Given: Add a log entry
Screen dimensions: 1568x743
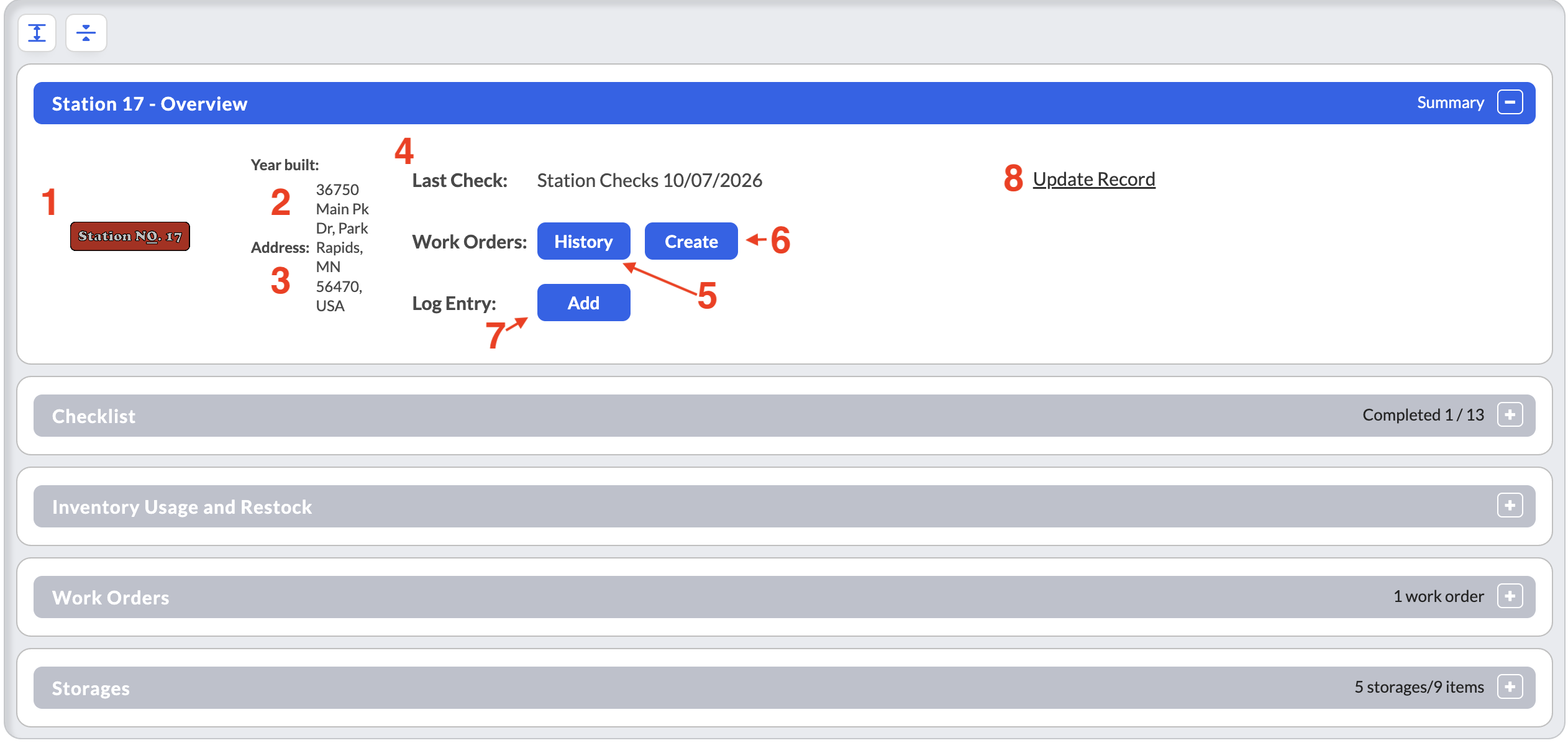Looking at the screenshot, I should pos(583,303).
